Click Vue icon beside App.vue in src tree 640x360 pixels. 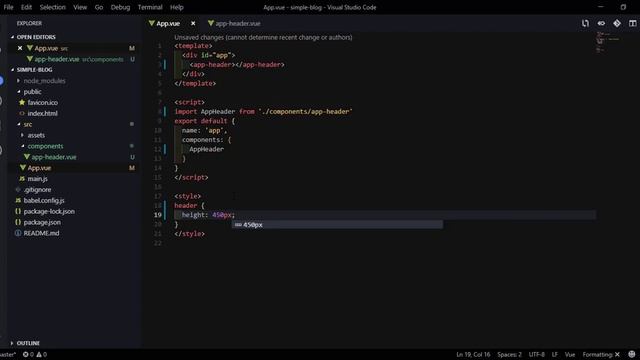tap(23, 168)
